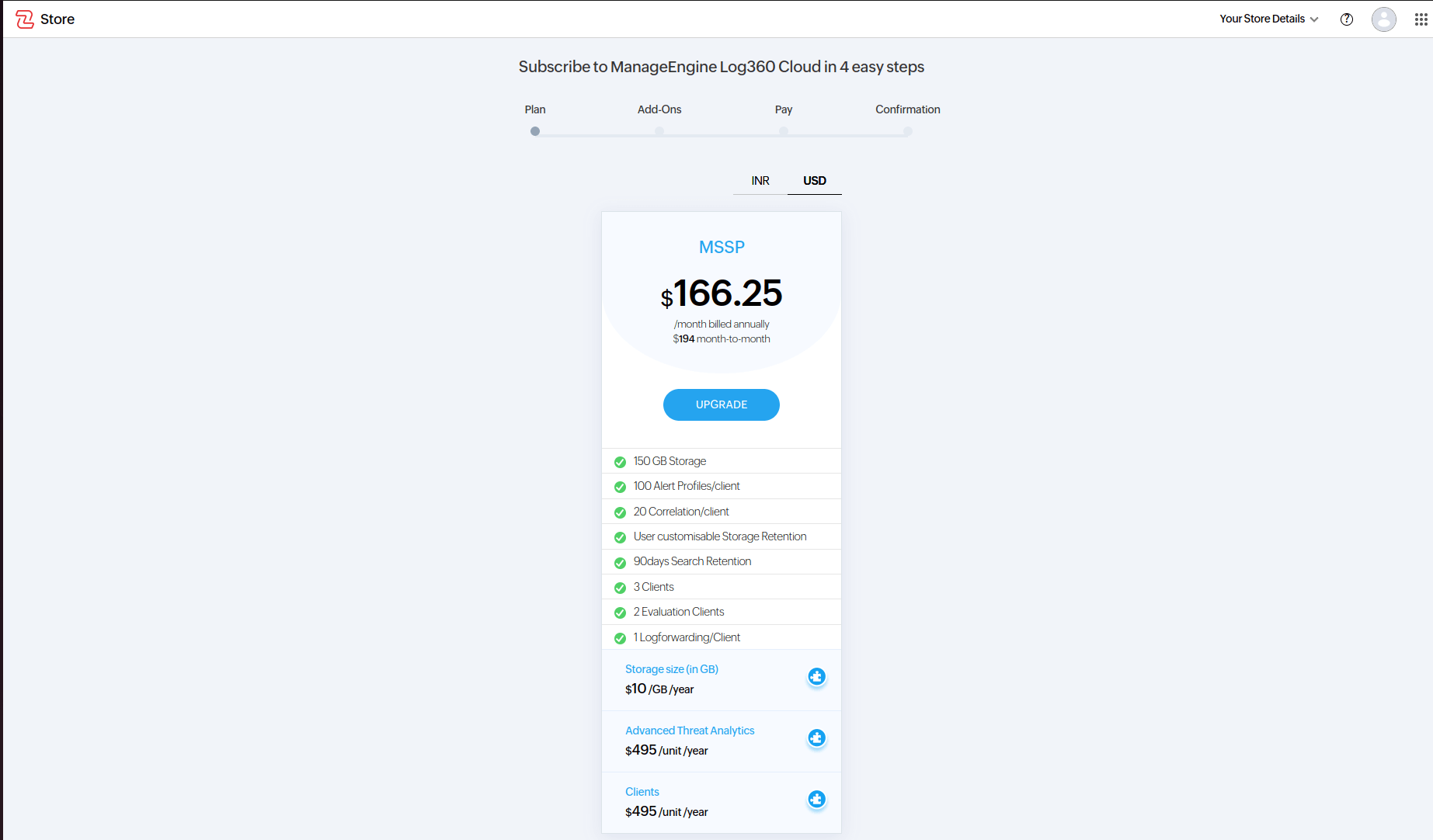The height and width of the screenshot is (840, 1433).
Task: Click check beside User customisable Storage Retention
Action: click(x=620, y=537)
